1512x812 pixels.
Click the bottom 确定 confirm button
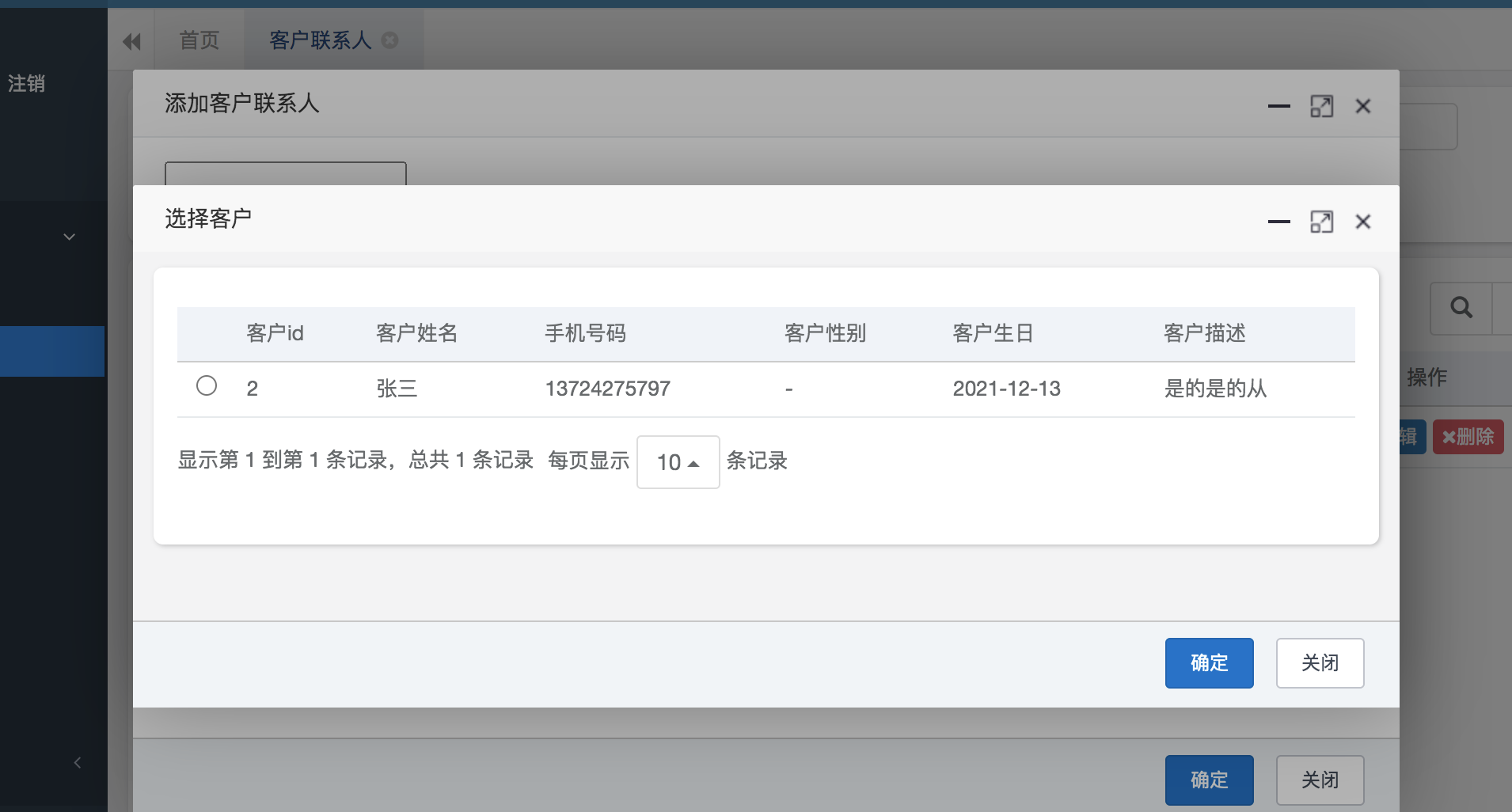(1209, 780)
